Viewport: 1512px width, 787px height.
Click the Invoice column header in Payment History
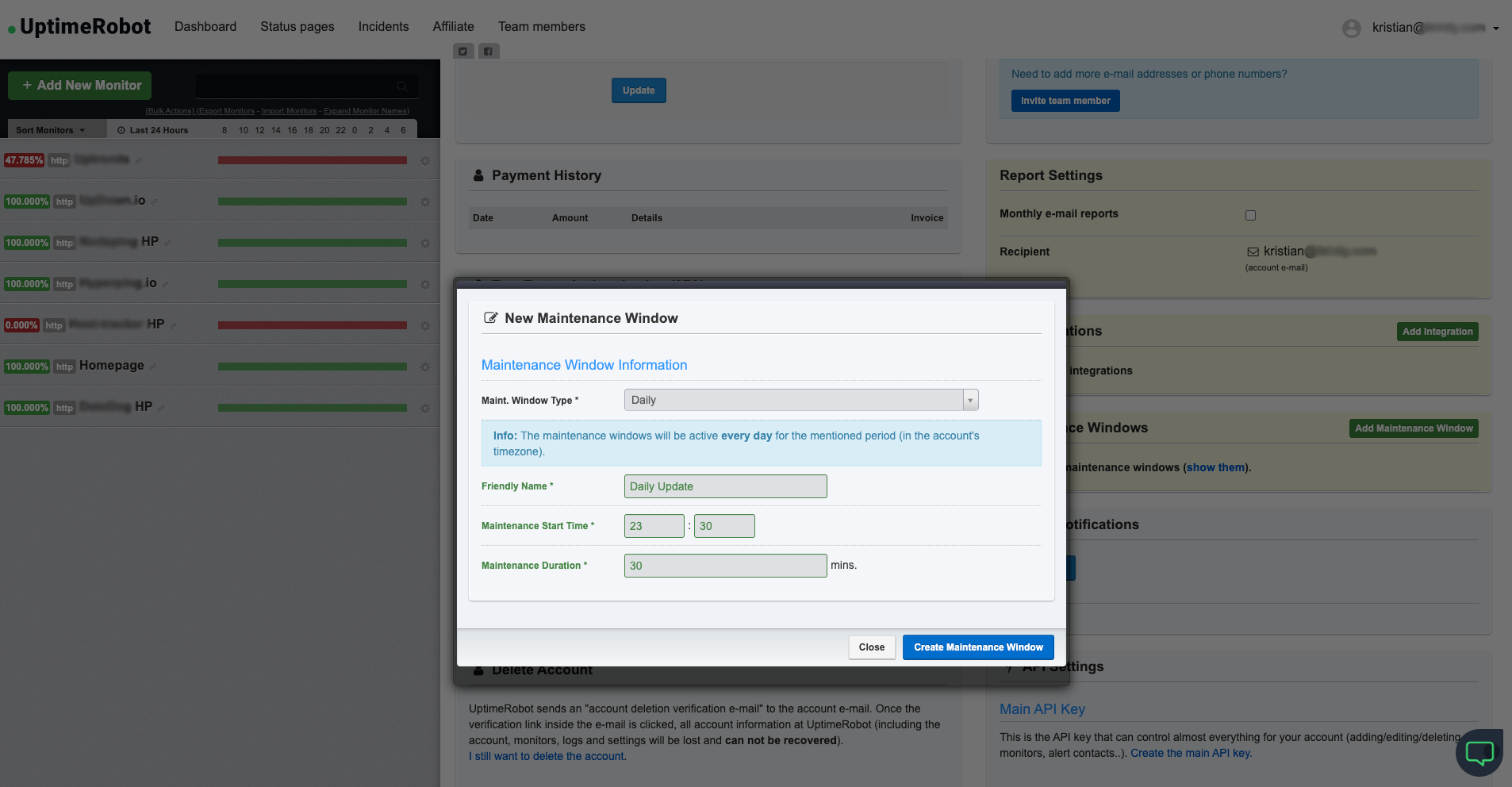(x=927, y=218)
